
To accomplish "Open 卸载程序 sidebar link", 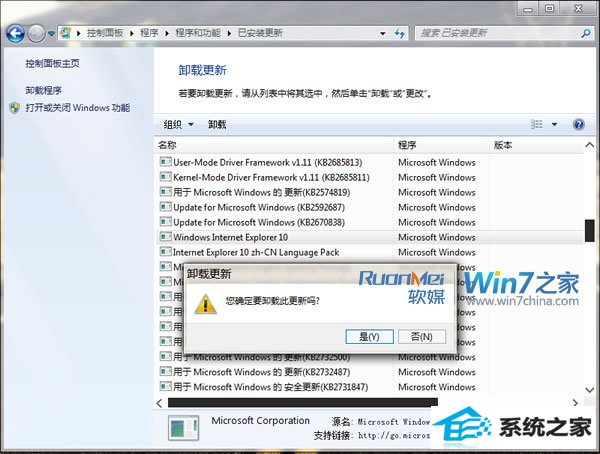I will [43, 90].
